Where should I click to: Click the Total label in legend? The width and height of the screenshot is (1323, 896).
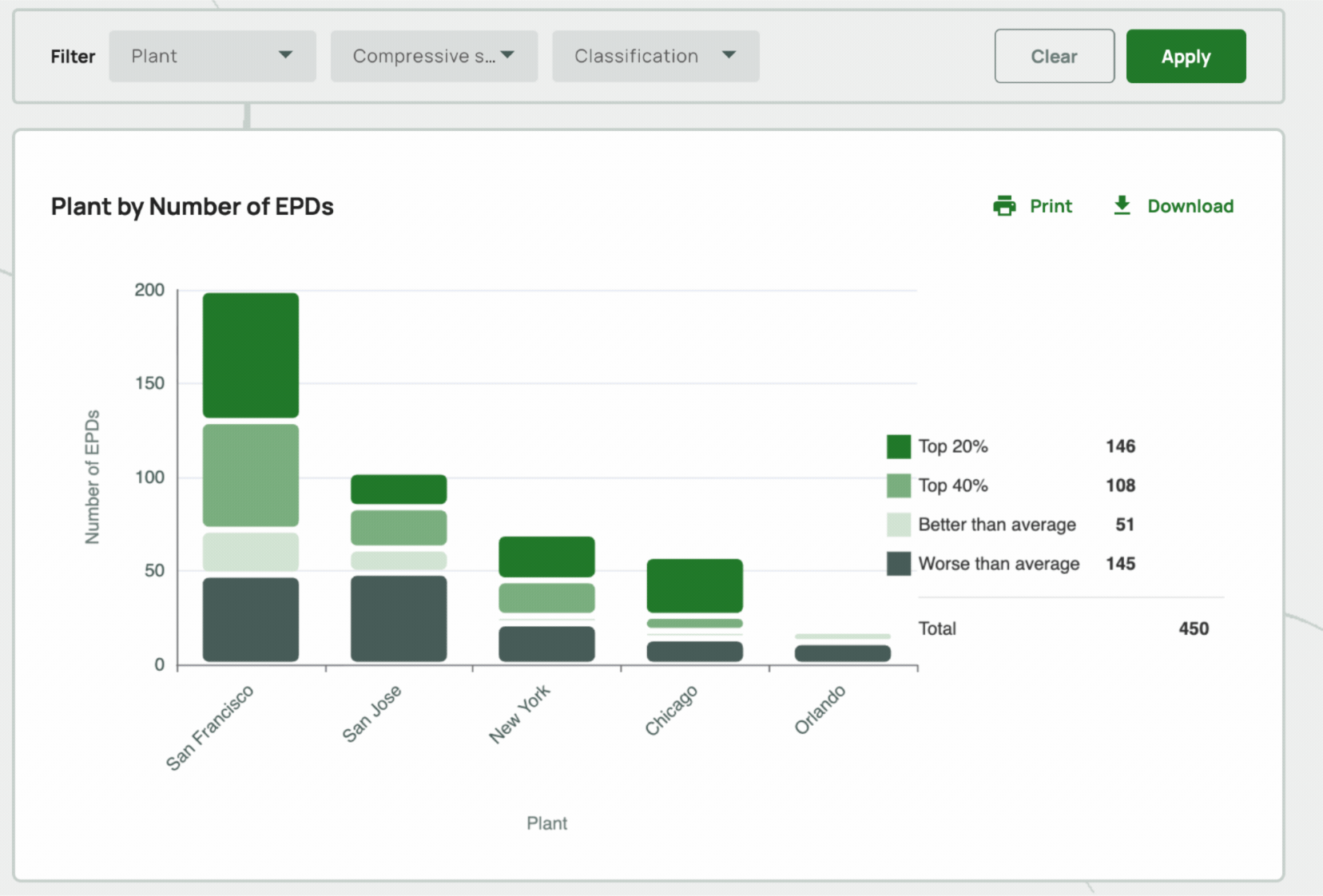937,628
